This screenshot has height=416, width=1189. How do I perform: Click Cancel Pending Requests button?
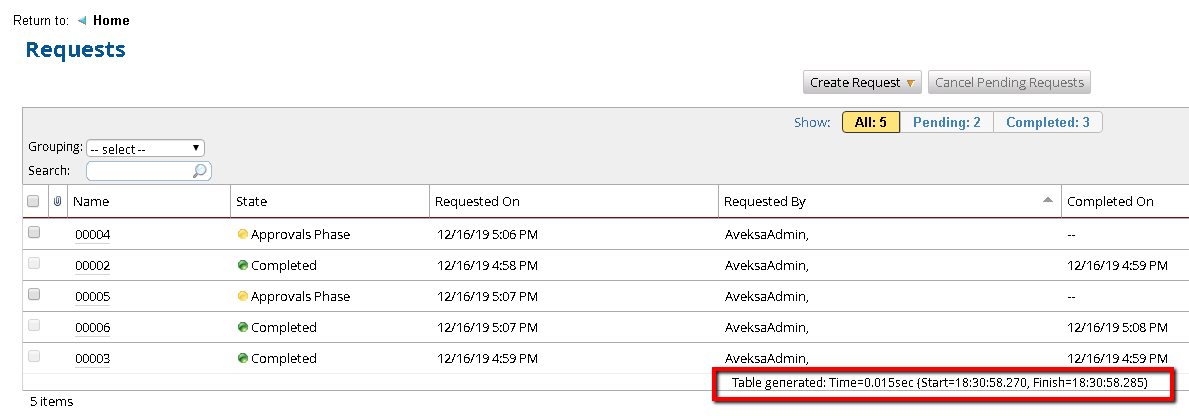pos(1009,83)
